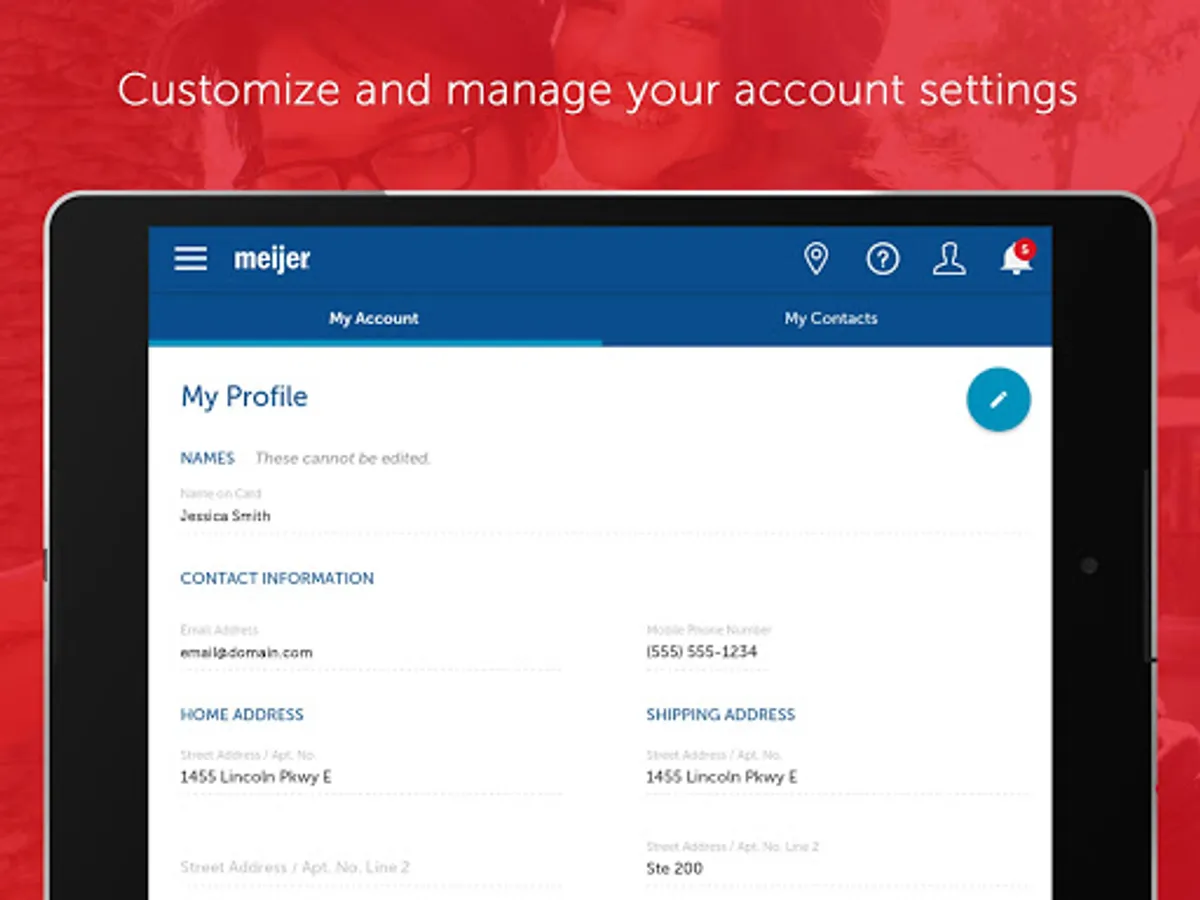
Task: Select home Street Address 1455 Lincoln Pkwy E
Action: coord(371,770)
